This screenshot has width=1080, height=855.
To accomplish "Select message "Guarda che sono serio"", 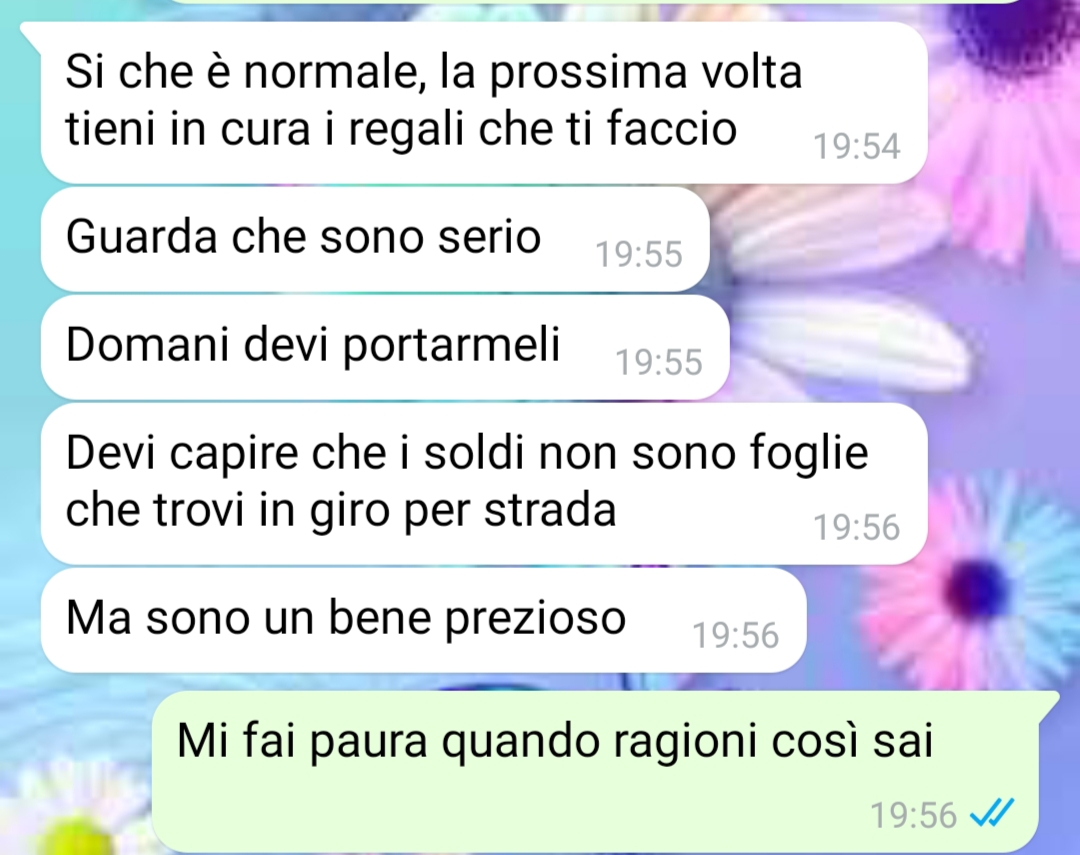I will 375,238.
